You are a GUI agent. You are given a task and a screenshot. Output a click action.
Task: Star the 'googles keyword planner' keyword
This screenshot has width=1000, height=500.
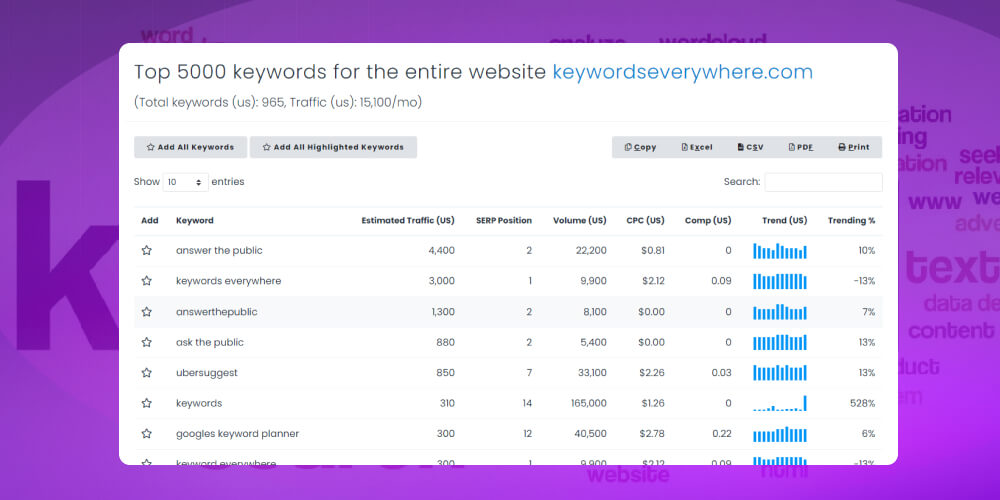(147, 434)
